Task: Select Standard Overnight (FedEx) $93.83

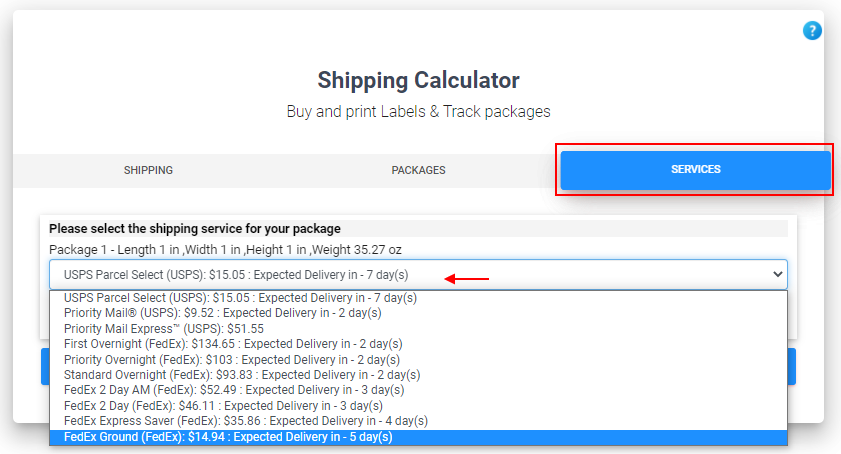Action: [x=418, y=375]
